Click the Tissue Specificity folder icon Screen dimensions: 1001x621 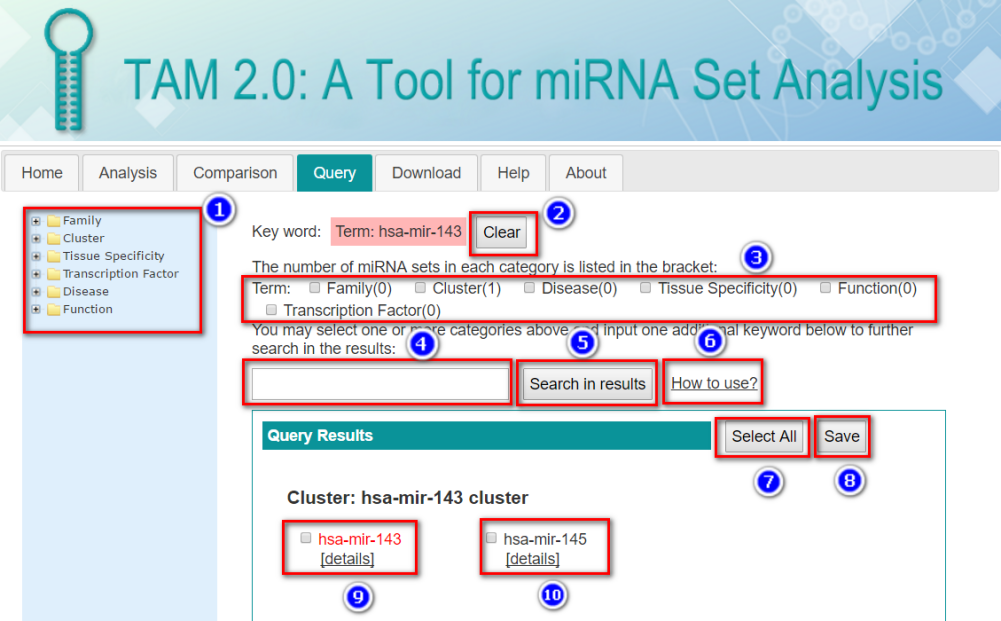(x=54, y=257)
